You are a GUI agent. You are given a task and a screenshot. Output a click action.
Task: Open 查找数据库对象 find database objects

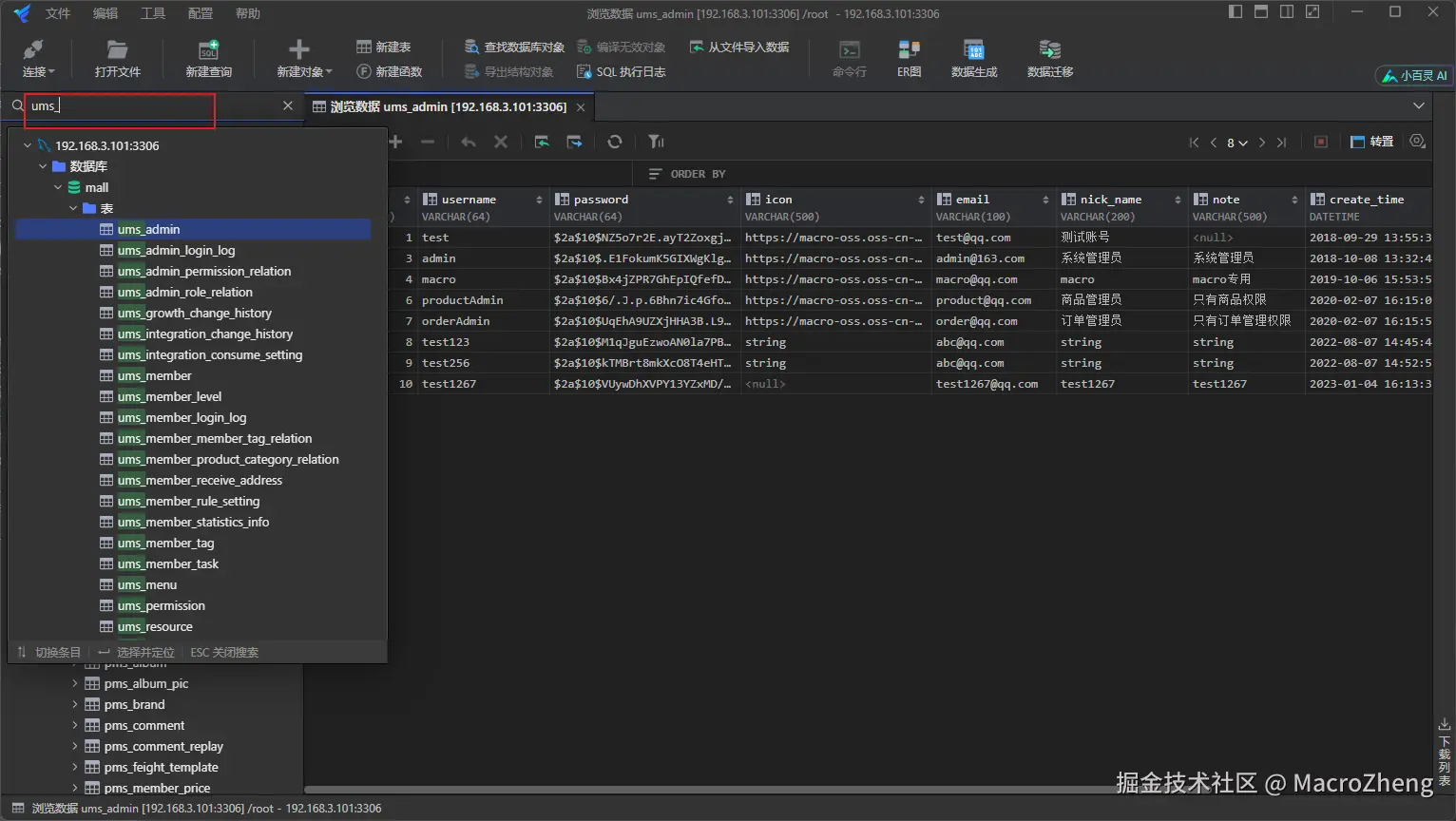pyautogui.click(x=514, y=47)
